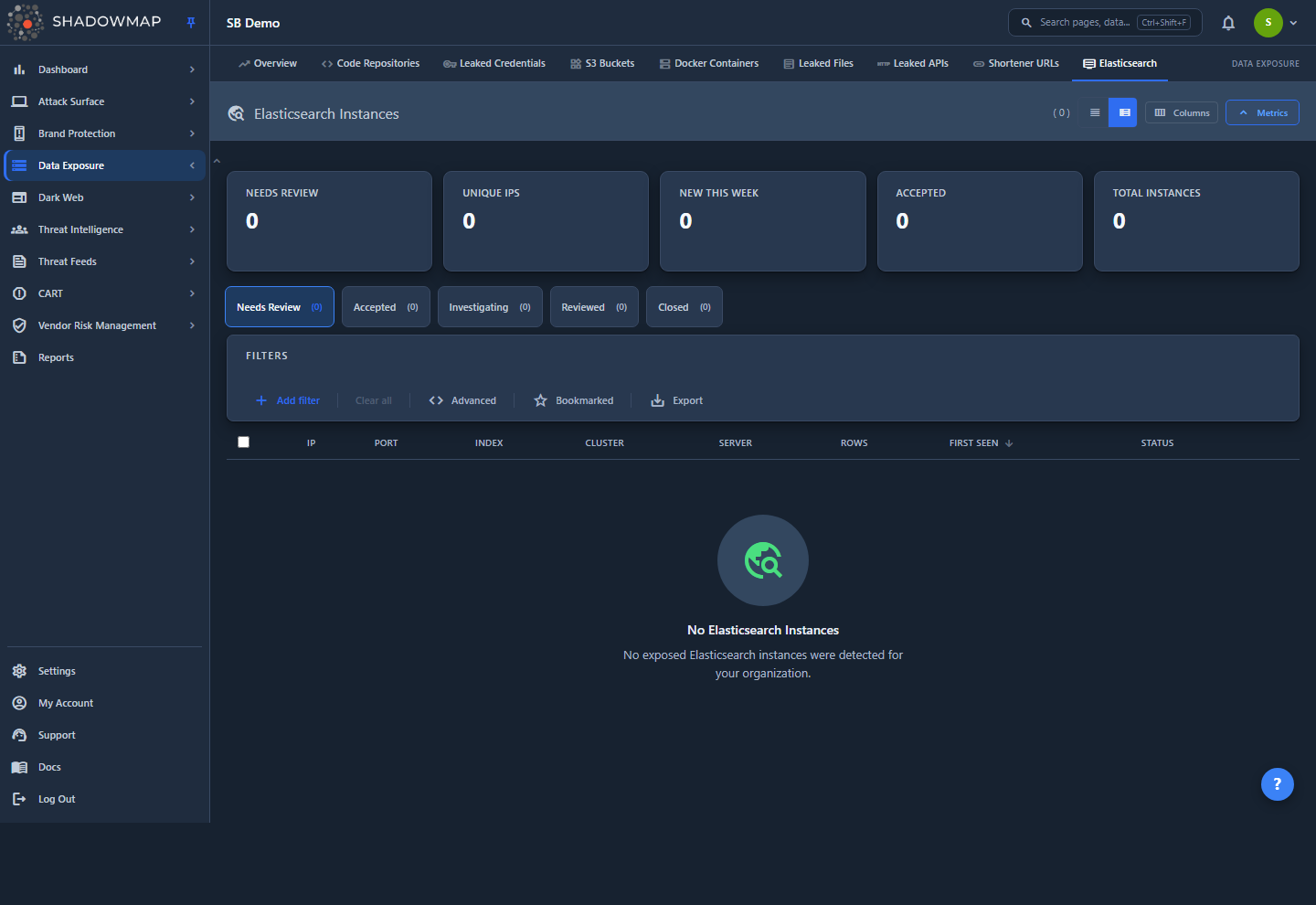
Task: Switch to compact list view icon
Action: (1095, 112)
